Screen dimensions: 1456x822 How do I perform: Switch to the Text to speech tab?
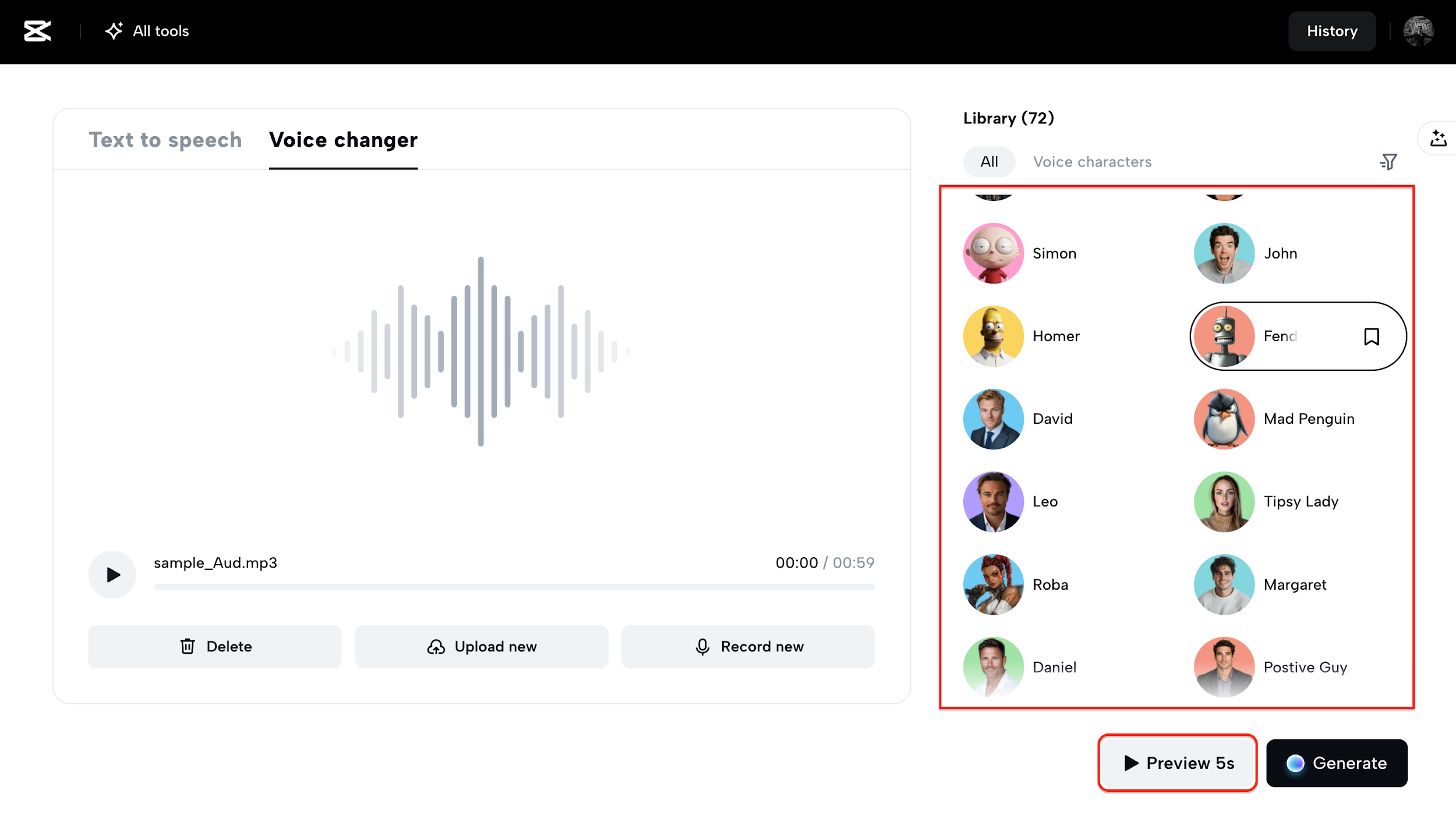pos(165,140)
